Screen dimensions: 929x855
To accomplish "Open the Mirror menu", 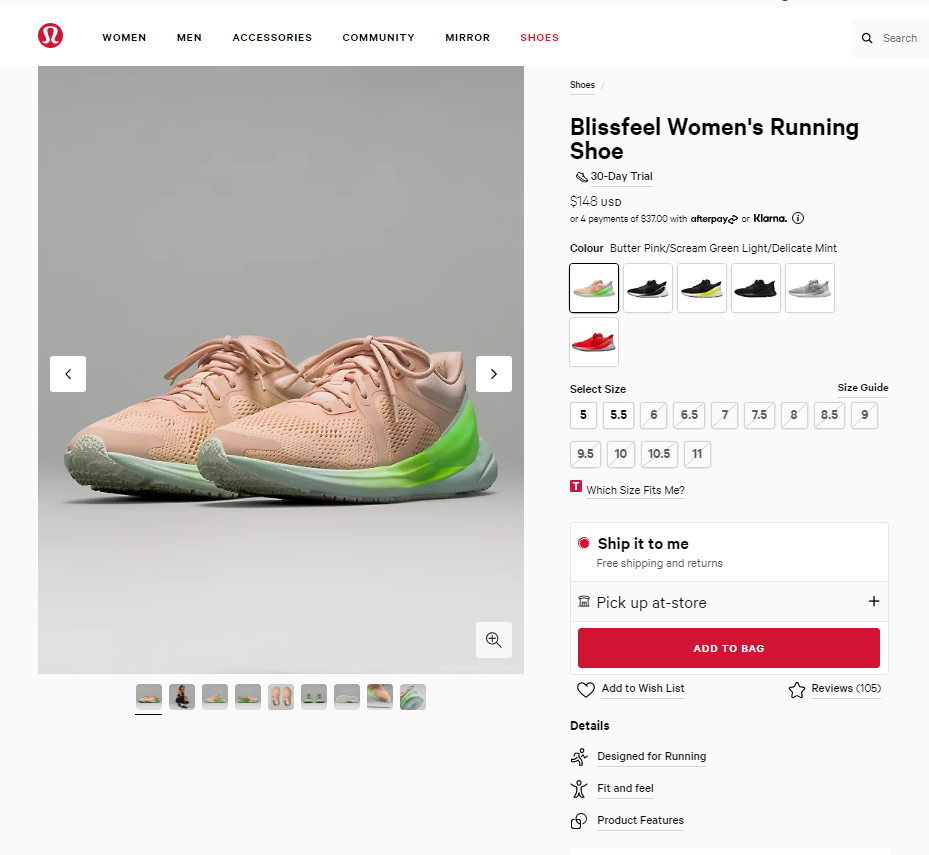I will (x=467, y=37).
